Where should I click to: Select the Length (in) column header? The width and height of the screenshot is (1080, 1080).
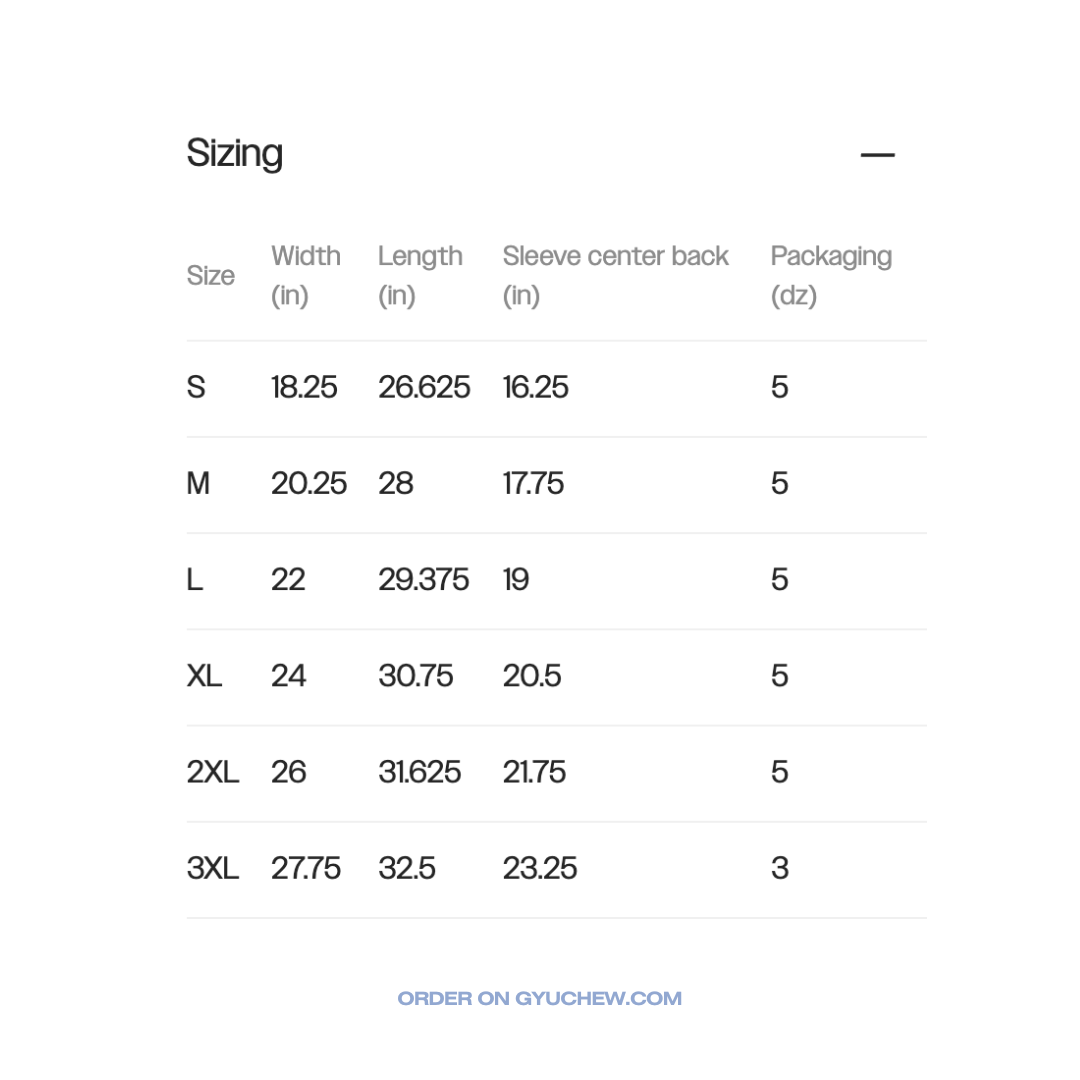coord(420,276)
